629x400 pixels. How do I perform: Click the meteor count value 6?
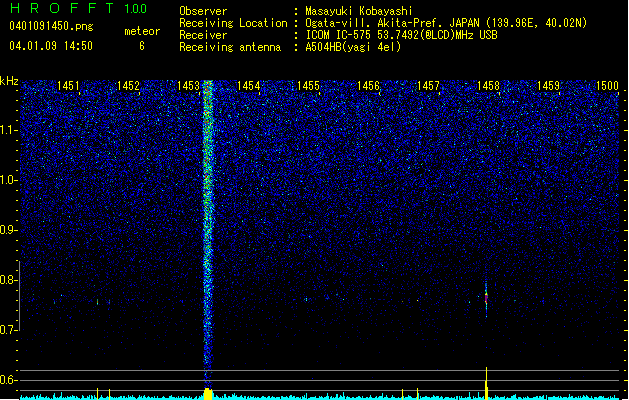(142, 46)
